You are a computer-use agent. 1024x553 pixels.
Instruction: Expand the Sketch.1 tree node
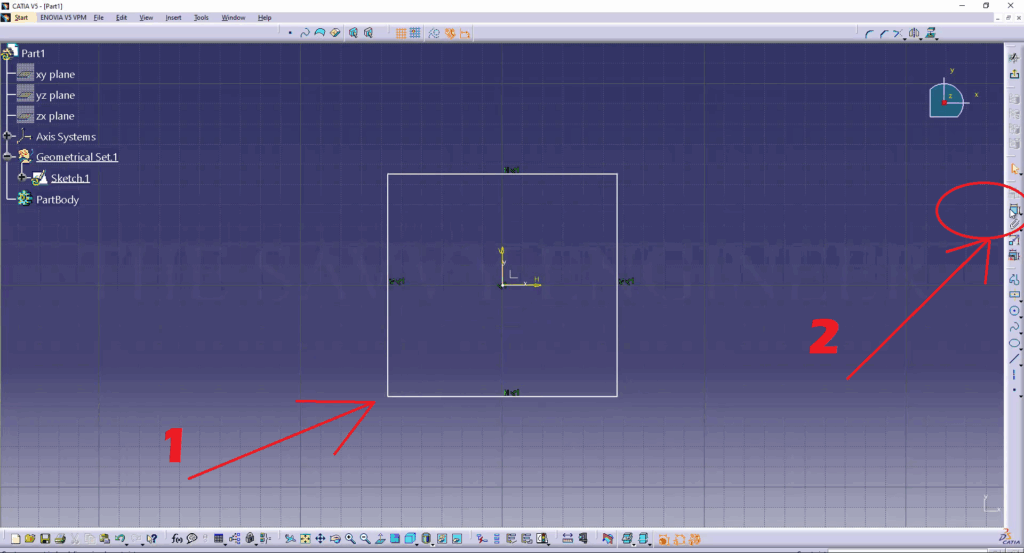tap(22, 178)
